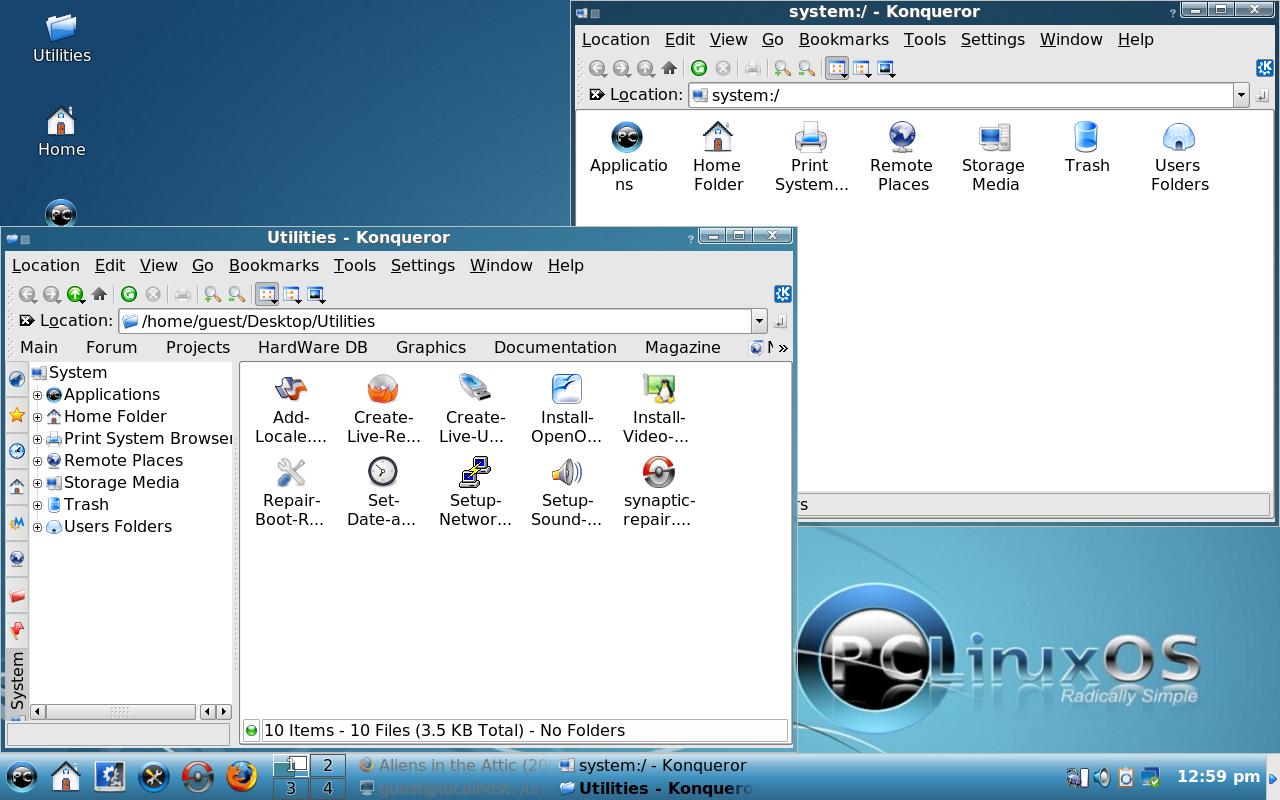This screenshot has height=800, width=1280.
Task: Click the 12:59 pm panel clock
Action: tap(1218, 776)
